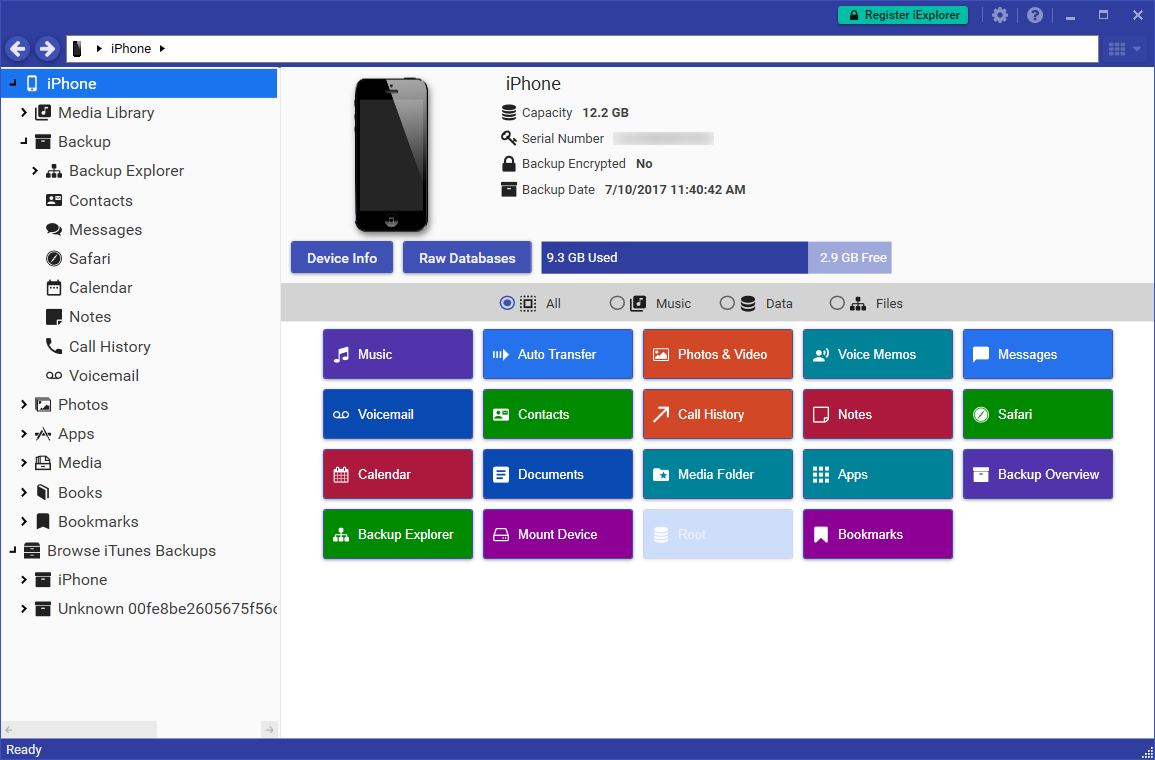This screenshot has height=760, width=1155.
Task: Select Calendar in the sidebar tree
Action: 101,287
